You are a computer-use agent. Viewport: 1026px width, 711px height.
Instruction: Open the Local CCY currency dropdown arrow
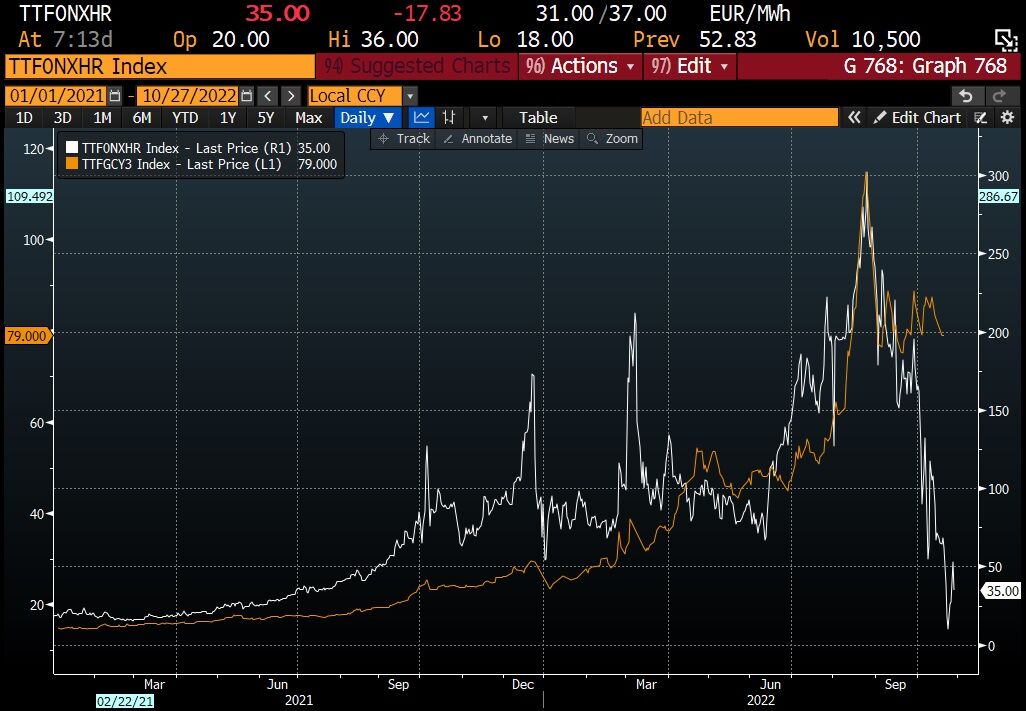(410, 96)
